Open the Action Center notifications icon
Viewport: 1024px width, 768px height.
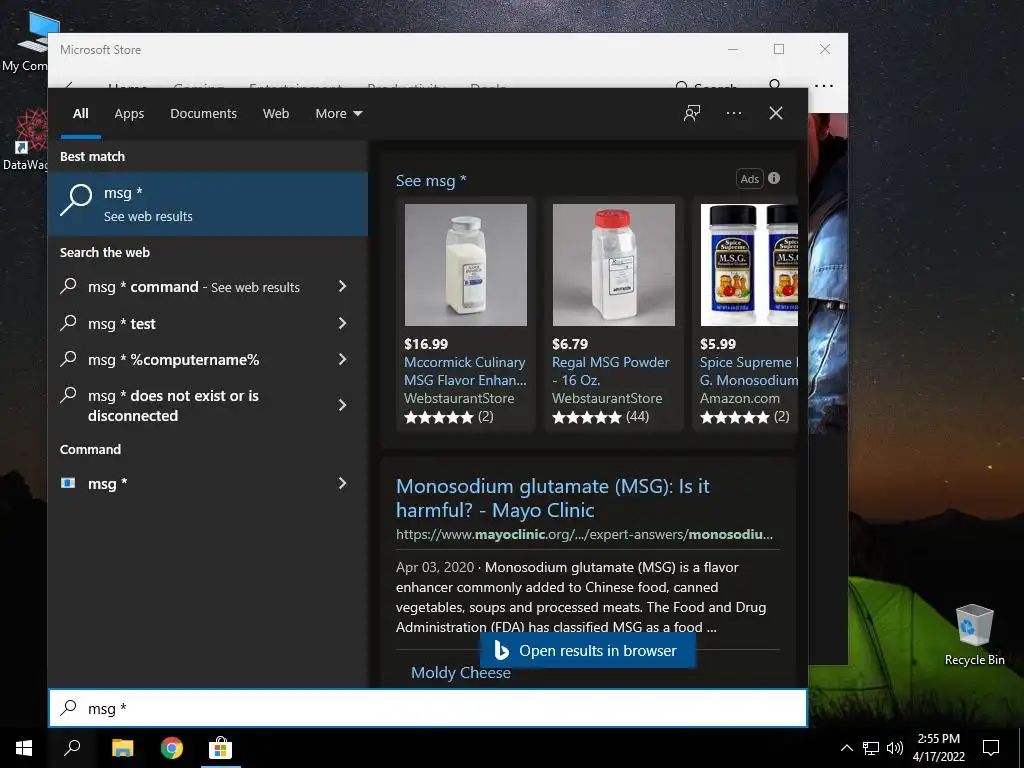pyautogui.click(x=991, y=748)
